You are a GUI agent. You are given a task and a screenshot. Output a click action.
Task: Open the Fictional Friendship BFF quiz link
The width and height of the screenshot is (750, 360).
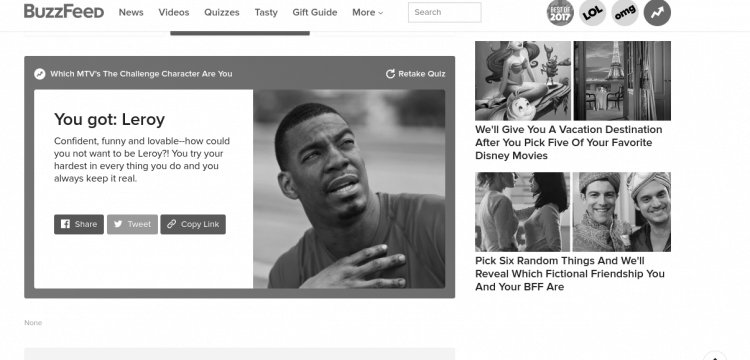(570, 274)
